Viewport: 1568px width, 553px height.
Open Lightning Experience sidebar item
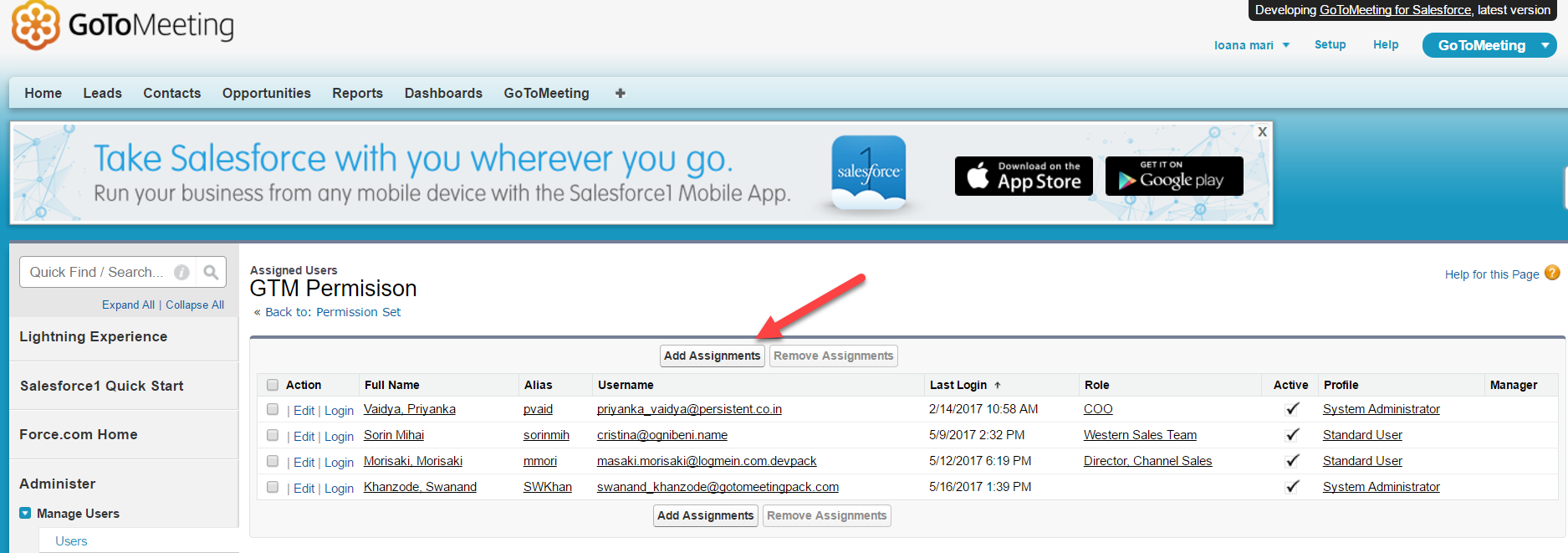94,336
